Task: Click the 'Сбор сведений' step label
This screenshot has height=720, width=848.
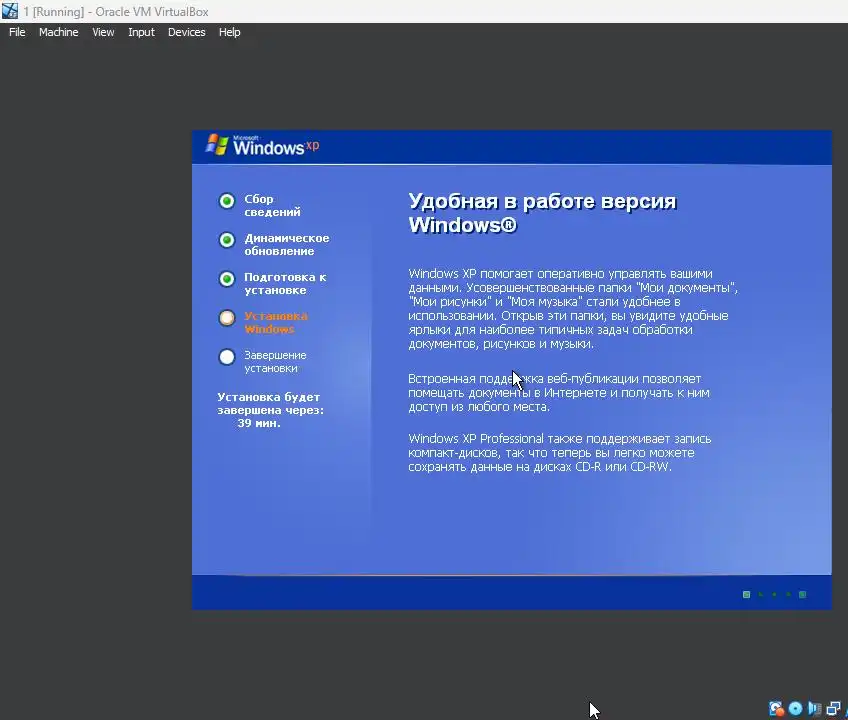Action: (272, 205)
